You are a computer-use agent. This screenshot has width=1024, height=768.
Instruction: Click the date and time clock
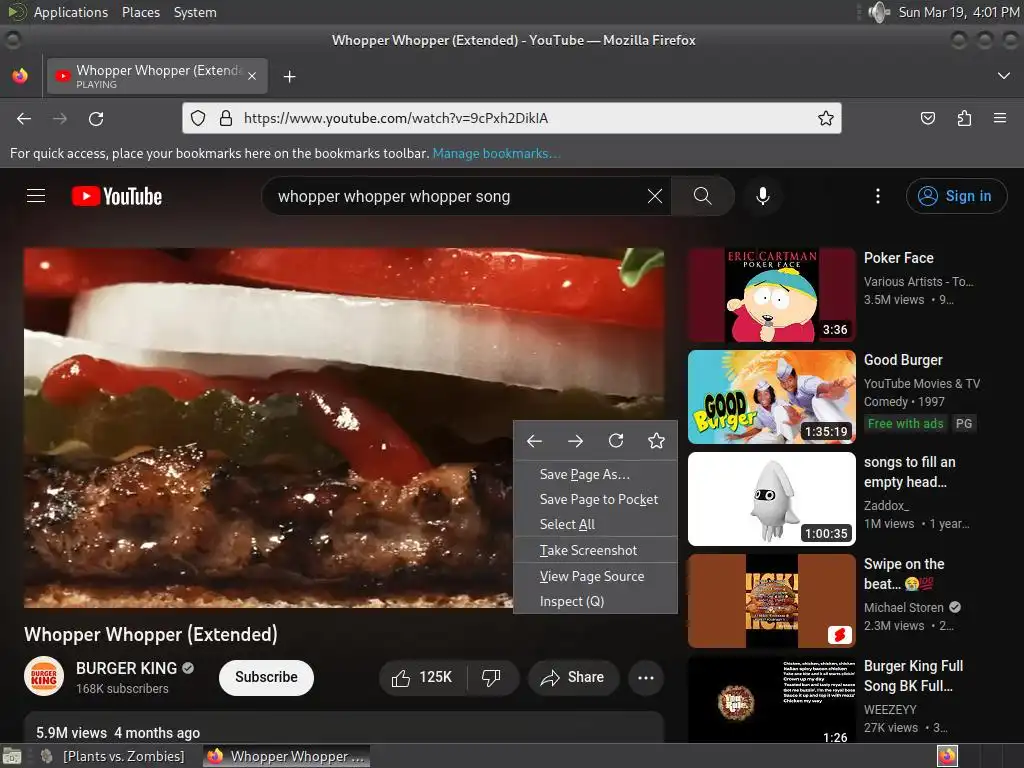958,12
